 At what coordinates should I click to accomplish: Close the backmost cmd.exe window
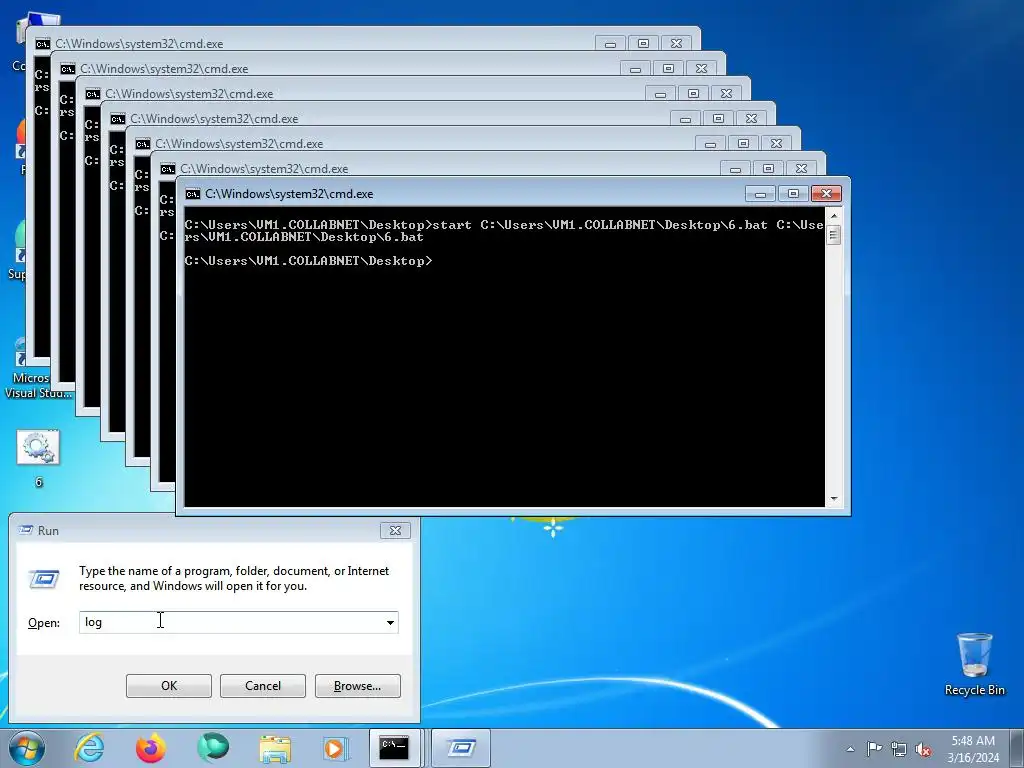pyautogui.click(x=677, y=44)
